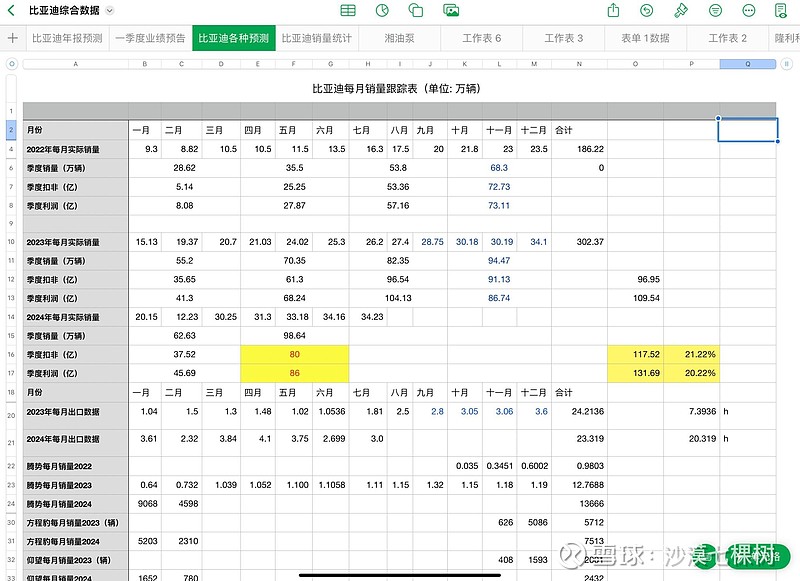Switch to the 工作表 3 tab
Screen dimensions: 800x581
pos(564,38)
